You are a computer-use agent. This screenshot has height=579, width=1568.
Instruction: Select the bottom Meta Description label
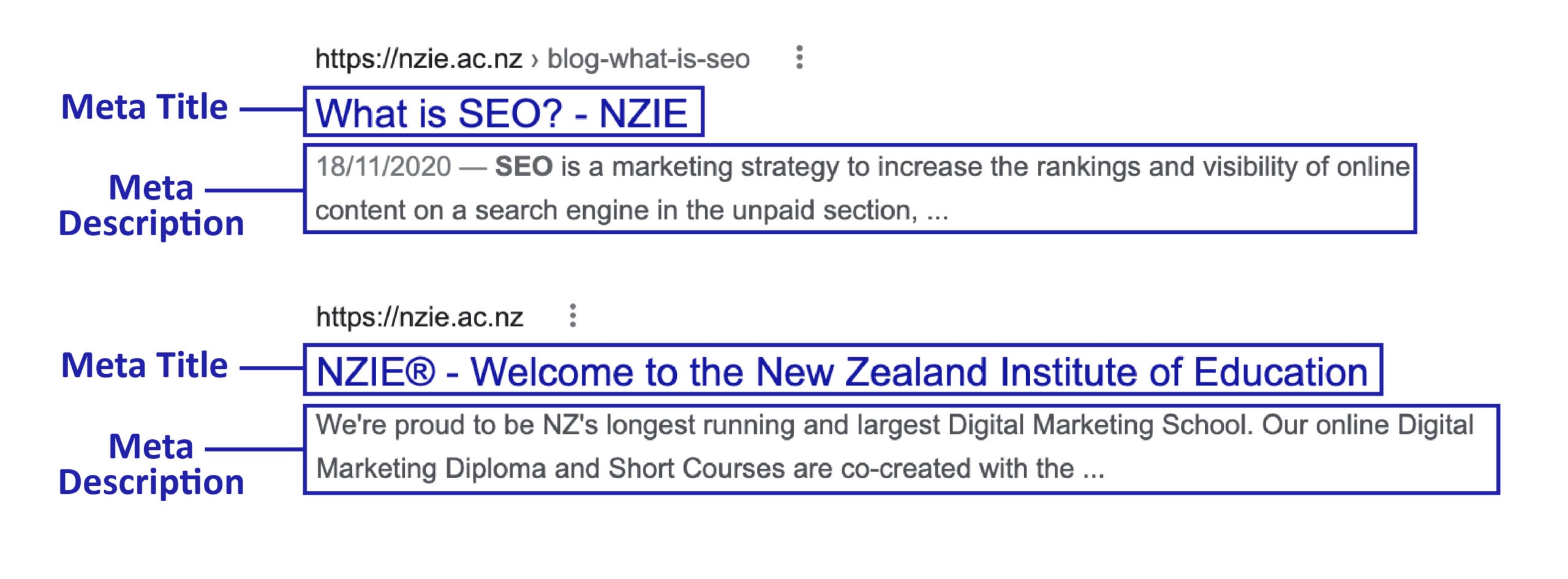coord(151,464)
